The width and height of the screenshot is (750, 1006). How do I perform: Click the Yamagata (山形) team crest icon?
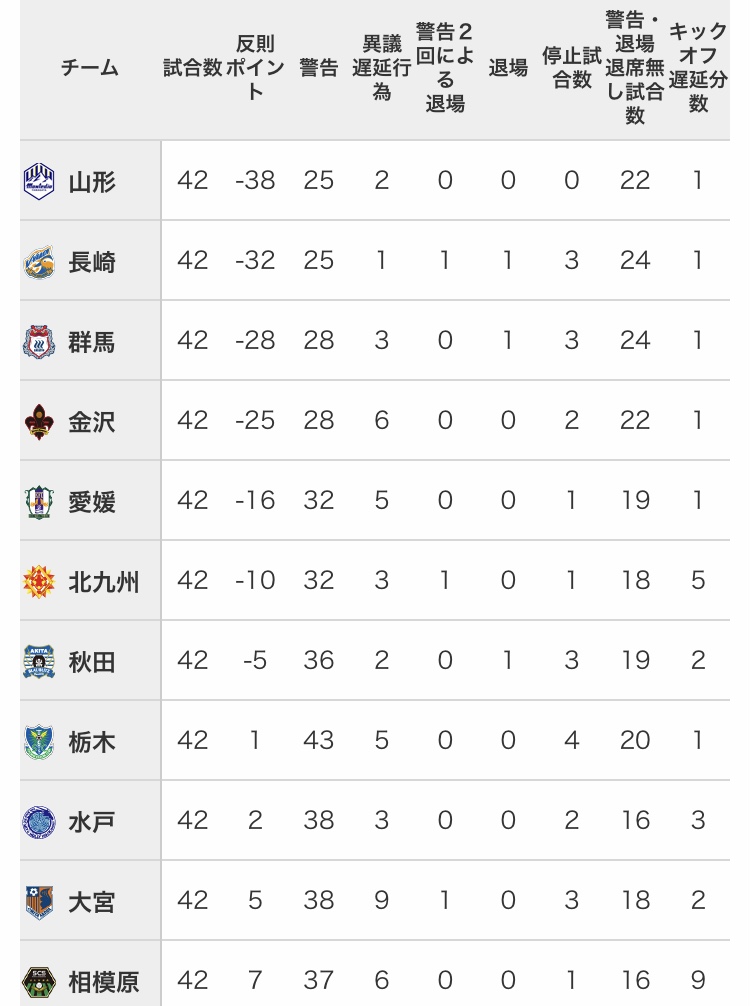[x=39, y=181]
